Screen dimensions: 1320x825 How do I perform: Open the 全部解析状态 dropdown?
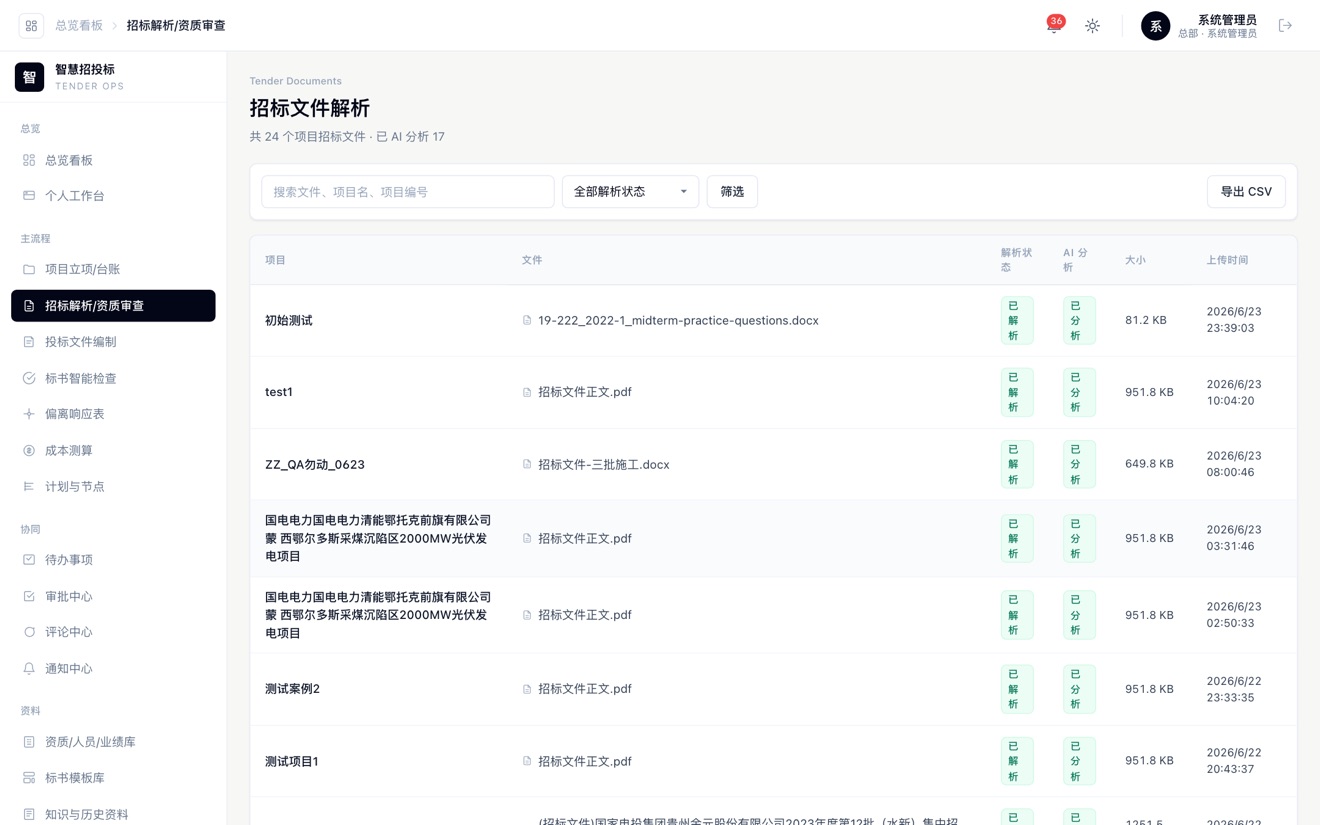pos(630,192)
